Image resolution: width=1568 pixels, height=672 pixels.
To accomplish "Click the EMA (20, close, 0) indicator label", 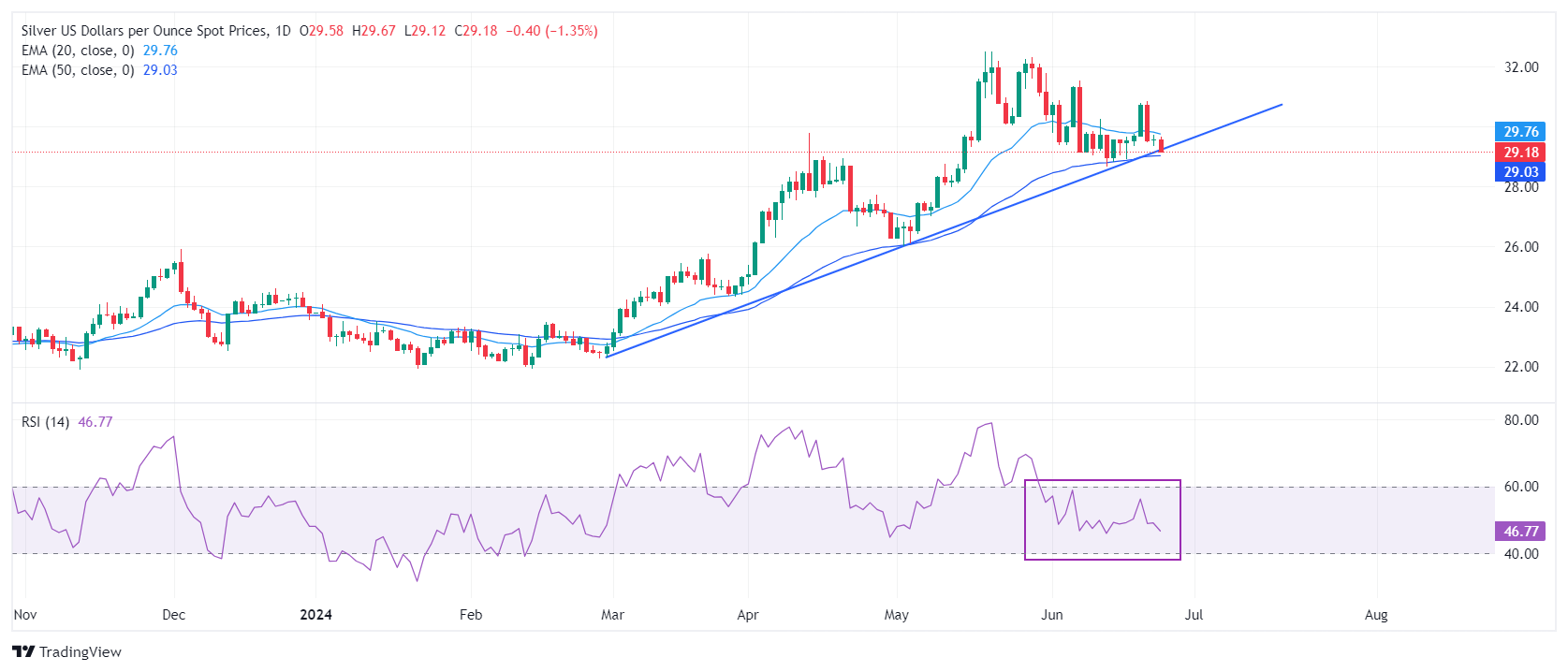I will coord(78,51).
